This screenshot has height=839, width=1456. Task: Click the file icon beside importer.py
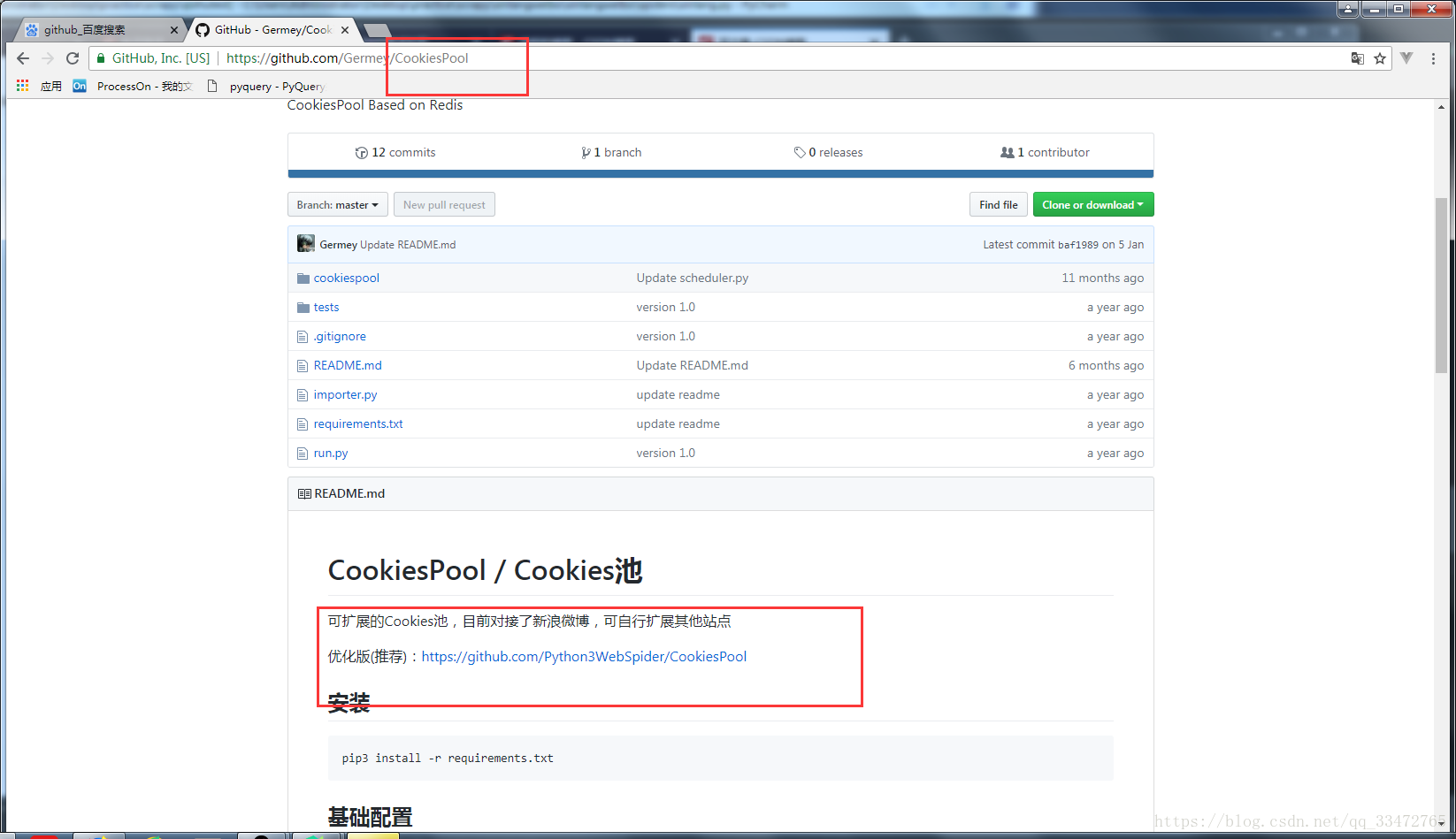pyautogui.click(x=303, y=395)
